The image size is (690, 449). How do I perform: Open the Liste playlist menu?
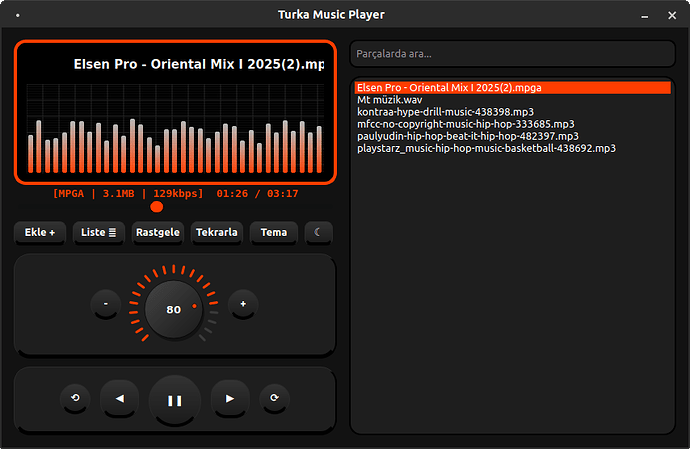(x=98, y=232)
